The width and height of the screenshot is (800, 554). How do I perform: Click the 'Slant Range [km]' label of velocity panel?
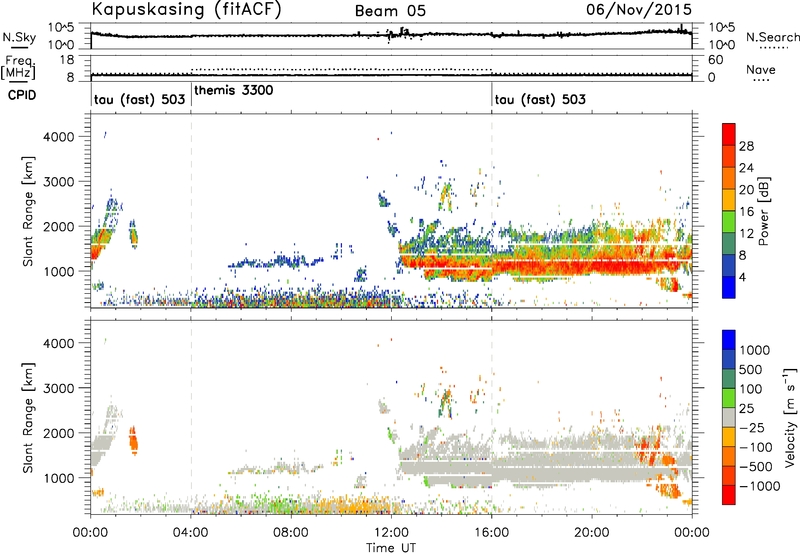pos(28,418)
